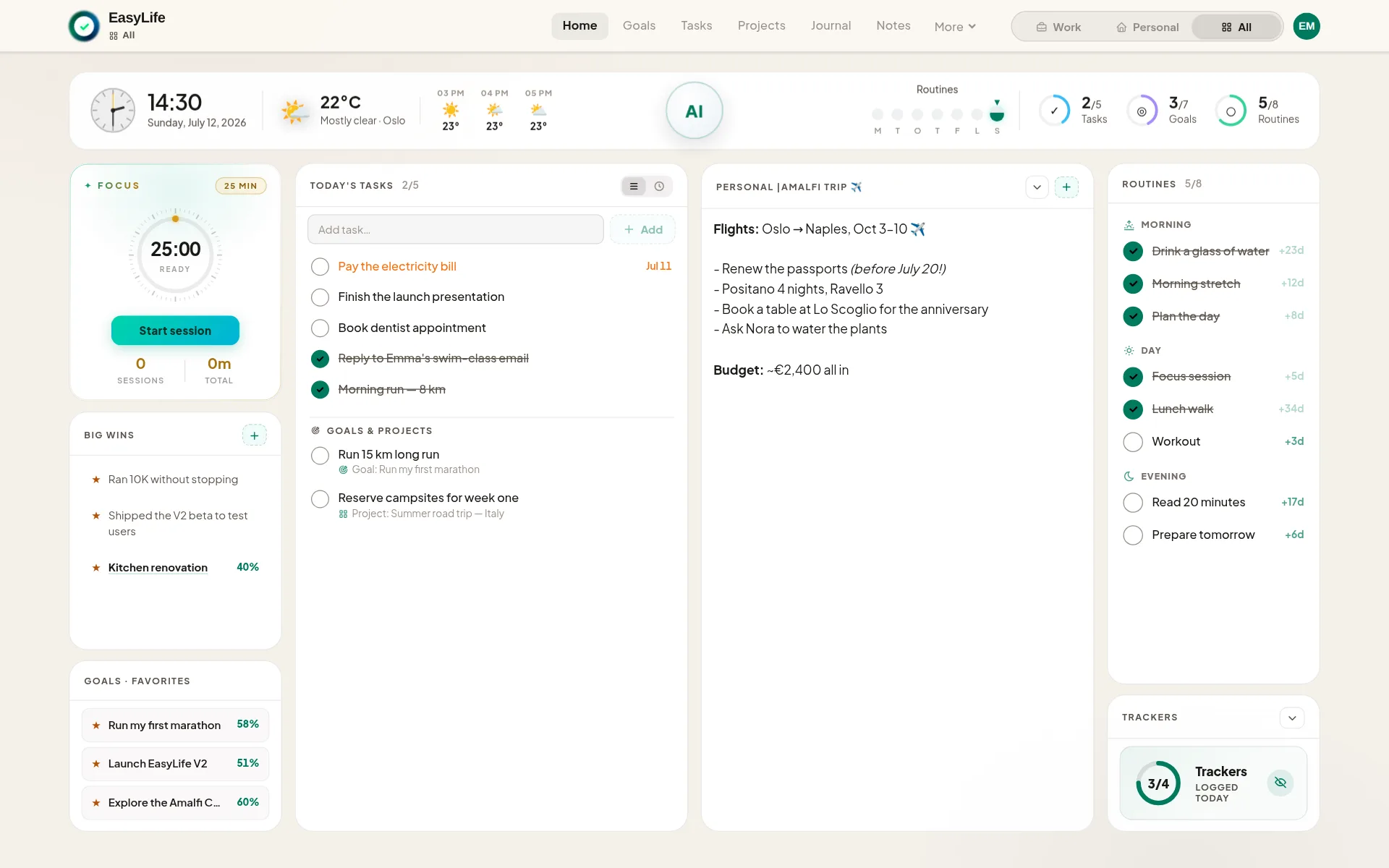Go to the Journal tab
The image size is (1389, 868).
[x=831, y=26]
